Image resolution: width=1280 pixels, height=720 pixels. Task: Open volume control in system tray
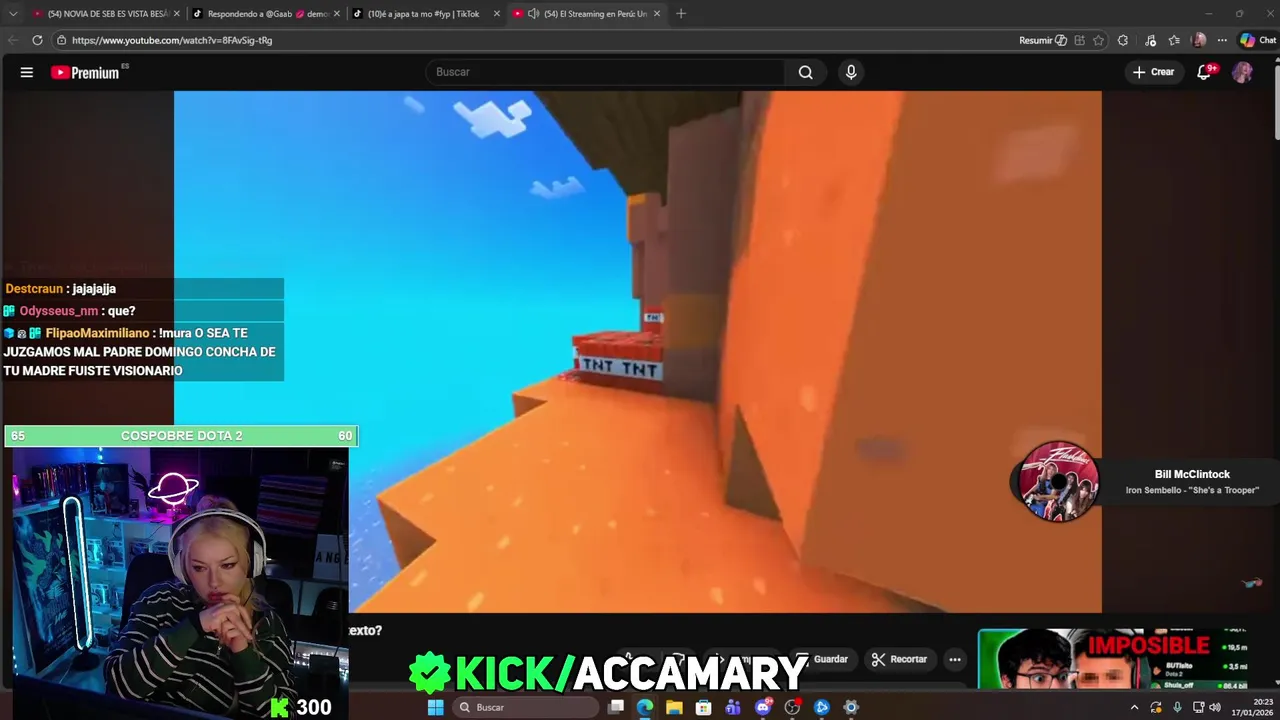[x=1215, y=707]
